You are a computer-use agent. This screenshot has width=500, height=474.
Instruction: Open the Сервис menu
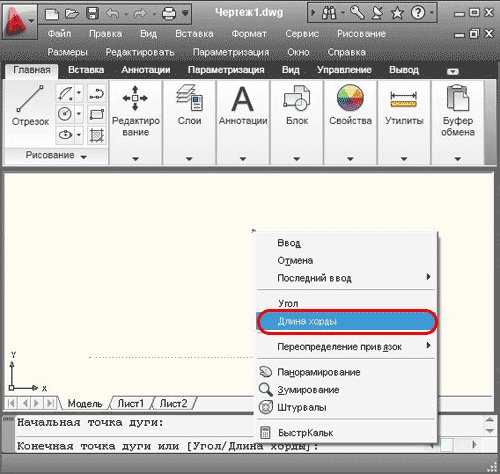302,34
